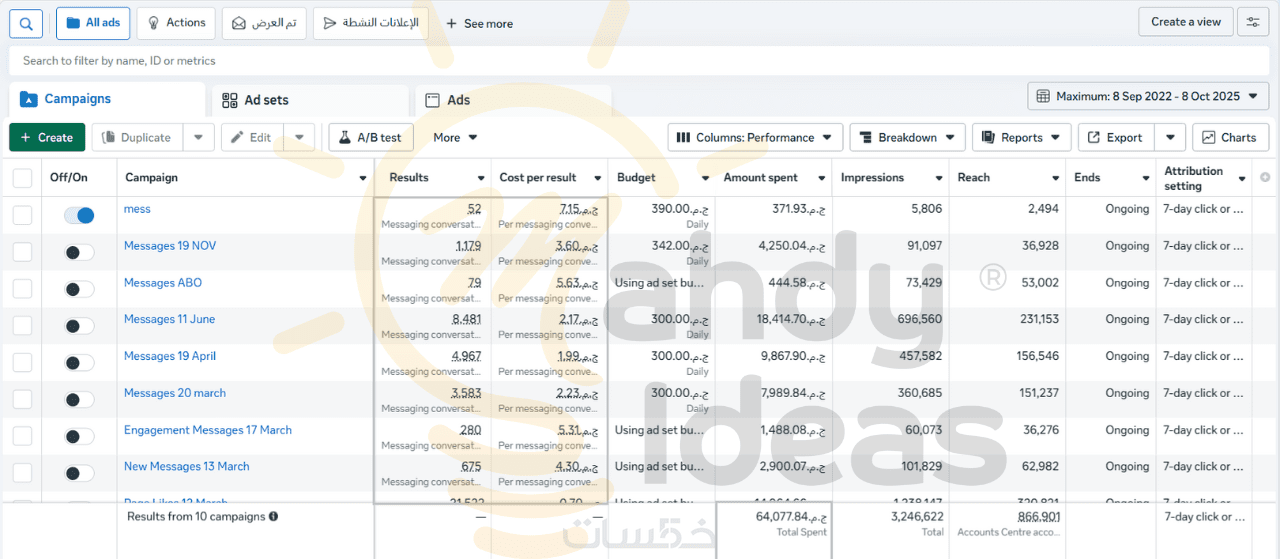Screen dimensions: 1280x560
Task: Open the A/B test tool
Action: [371, 137]
